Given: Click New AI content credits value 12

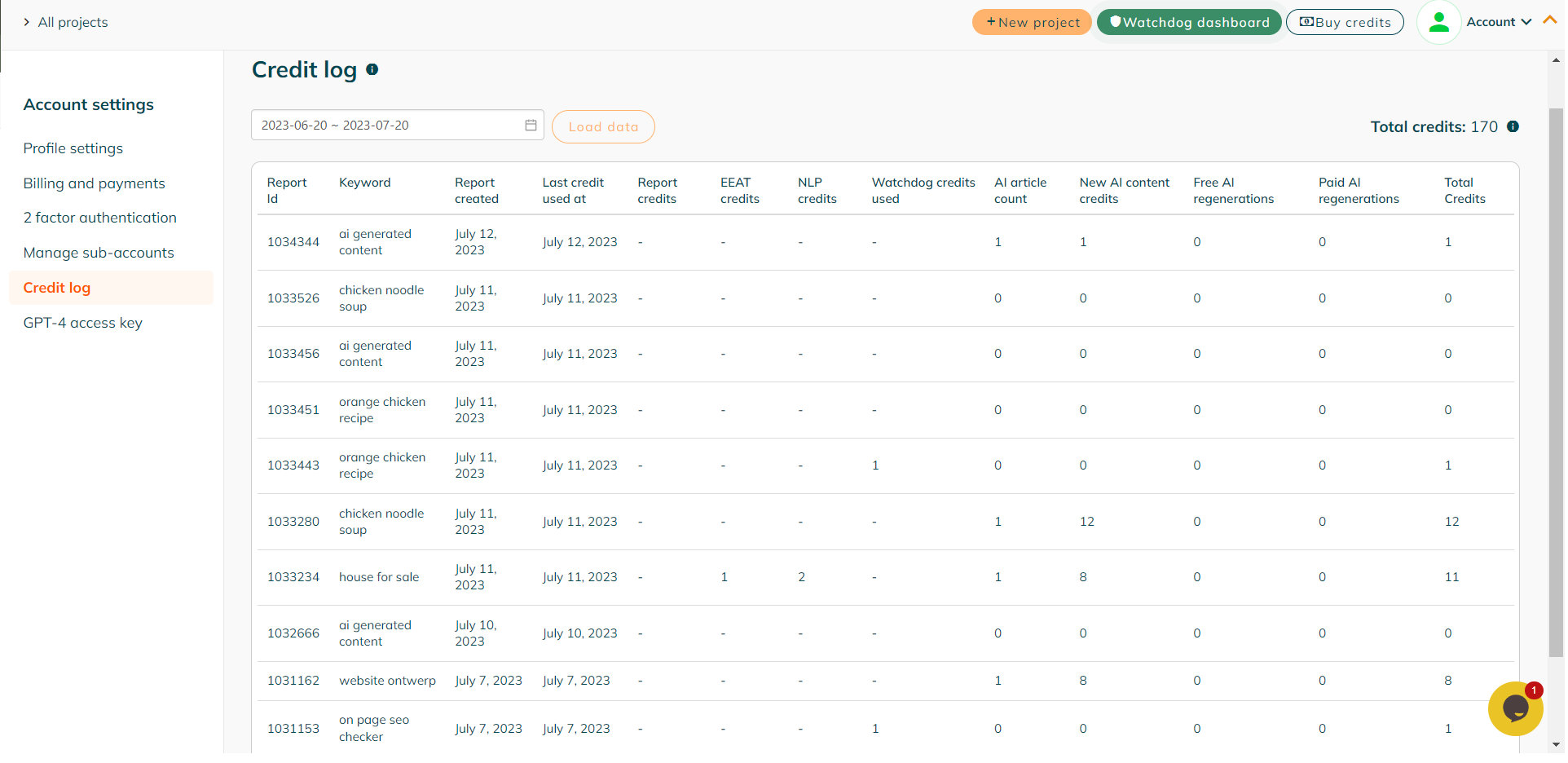Looking at the screenshot, I should pos(1087,522).
